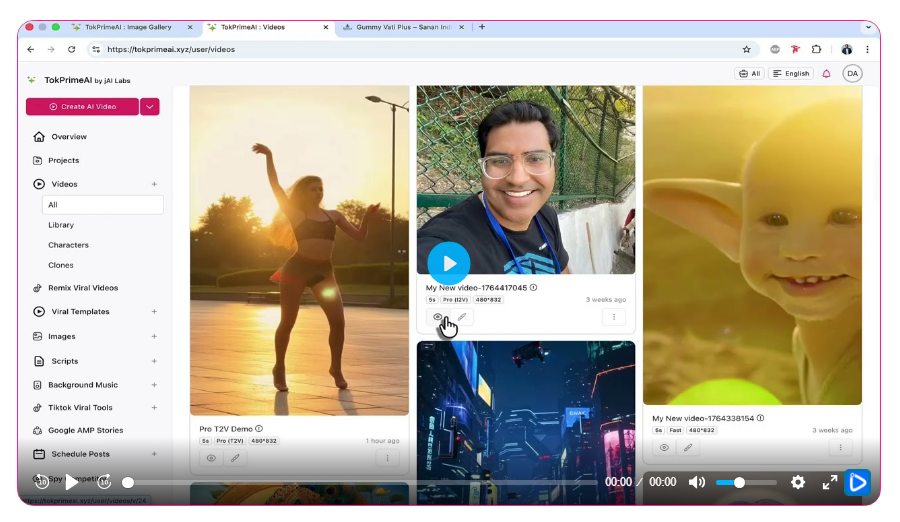900x522 pixels.
Task: Click the notification bell icon
Action: click(826, 73)
